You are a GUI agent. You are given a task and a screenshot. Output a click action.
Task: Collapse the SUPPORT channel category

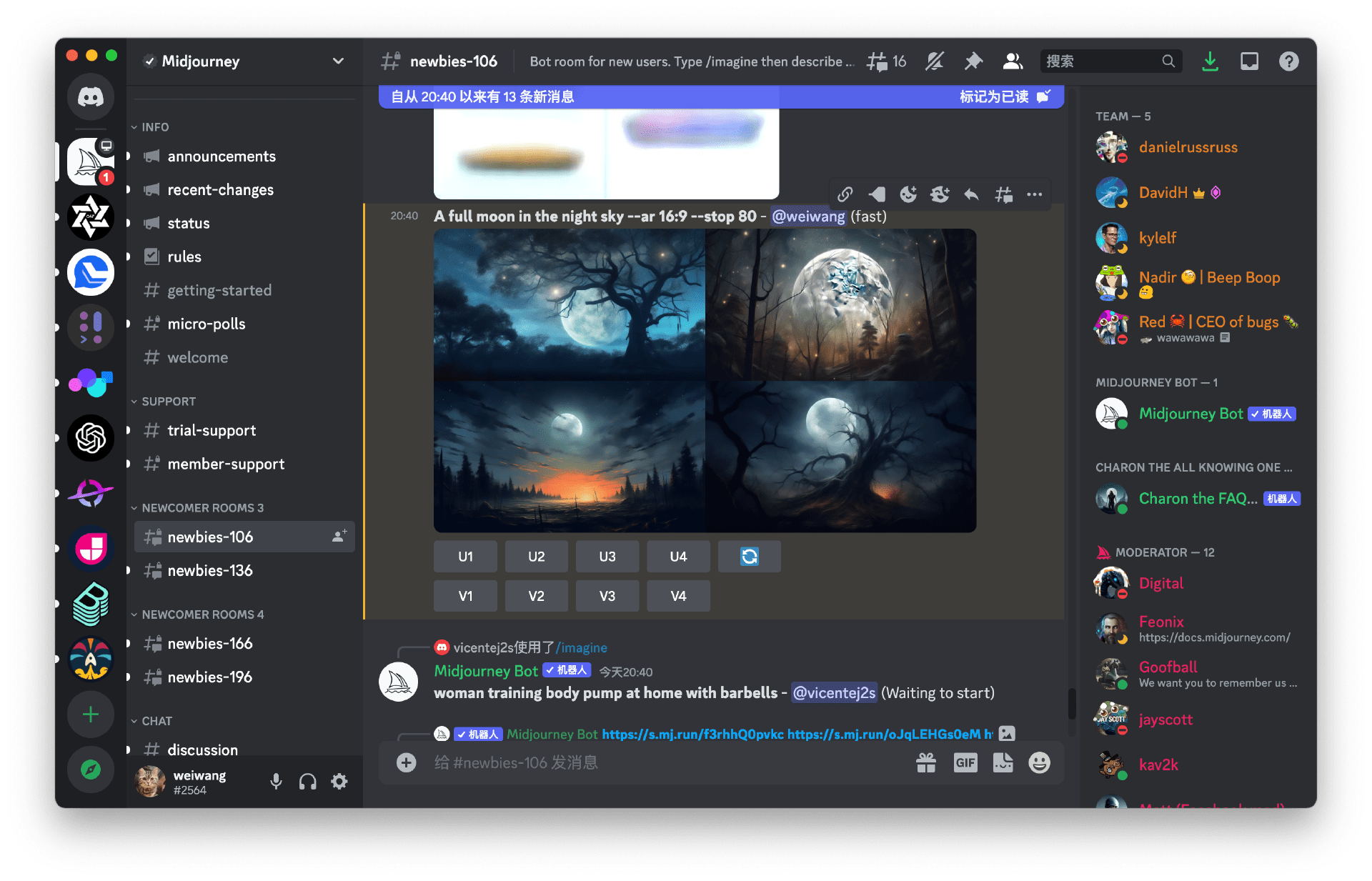pos(168,402)
